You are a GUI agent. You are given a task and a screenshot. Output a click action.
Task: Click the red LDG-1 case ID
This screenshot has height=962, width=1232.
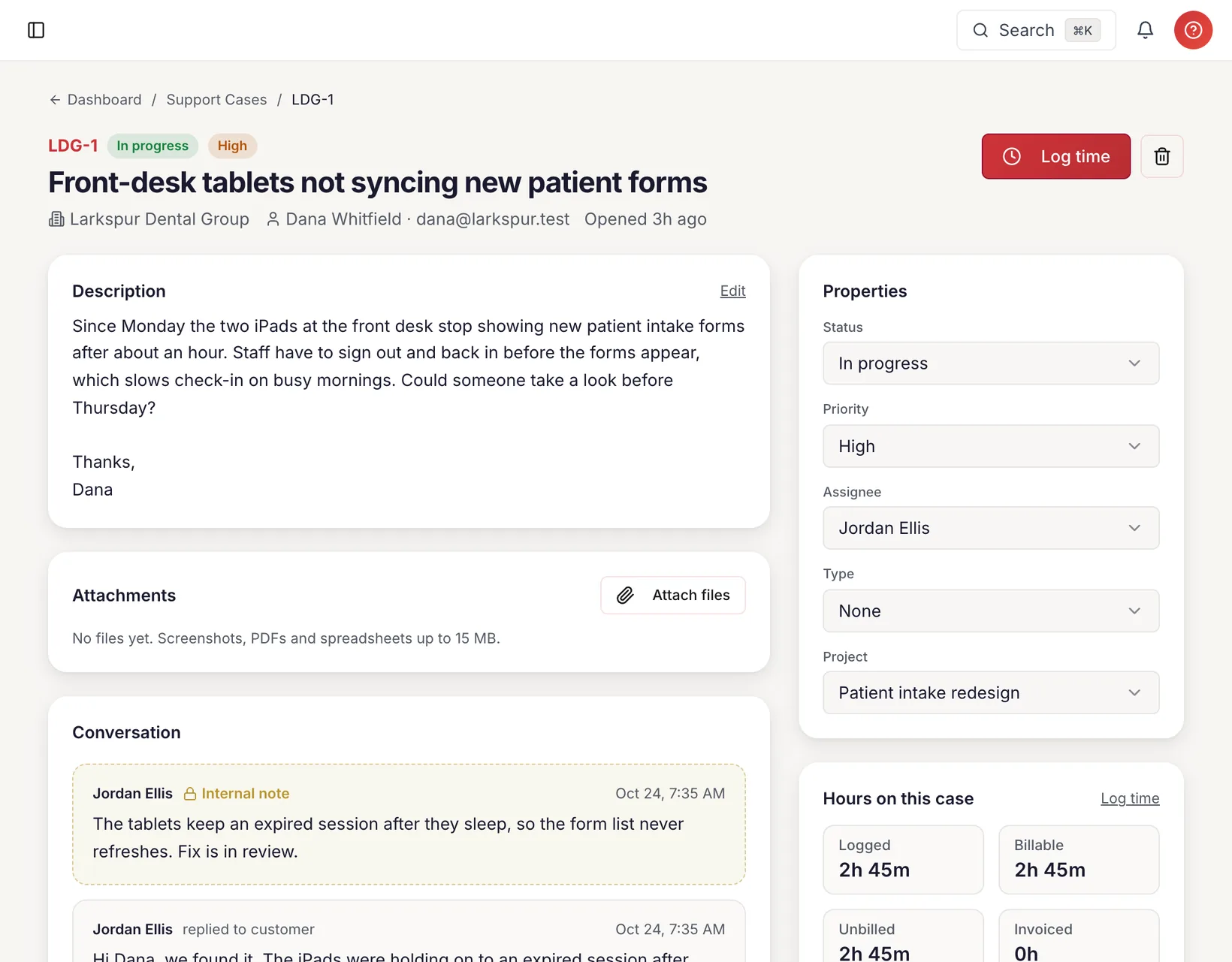pyautogui.click(x=73, y=146)
